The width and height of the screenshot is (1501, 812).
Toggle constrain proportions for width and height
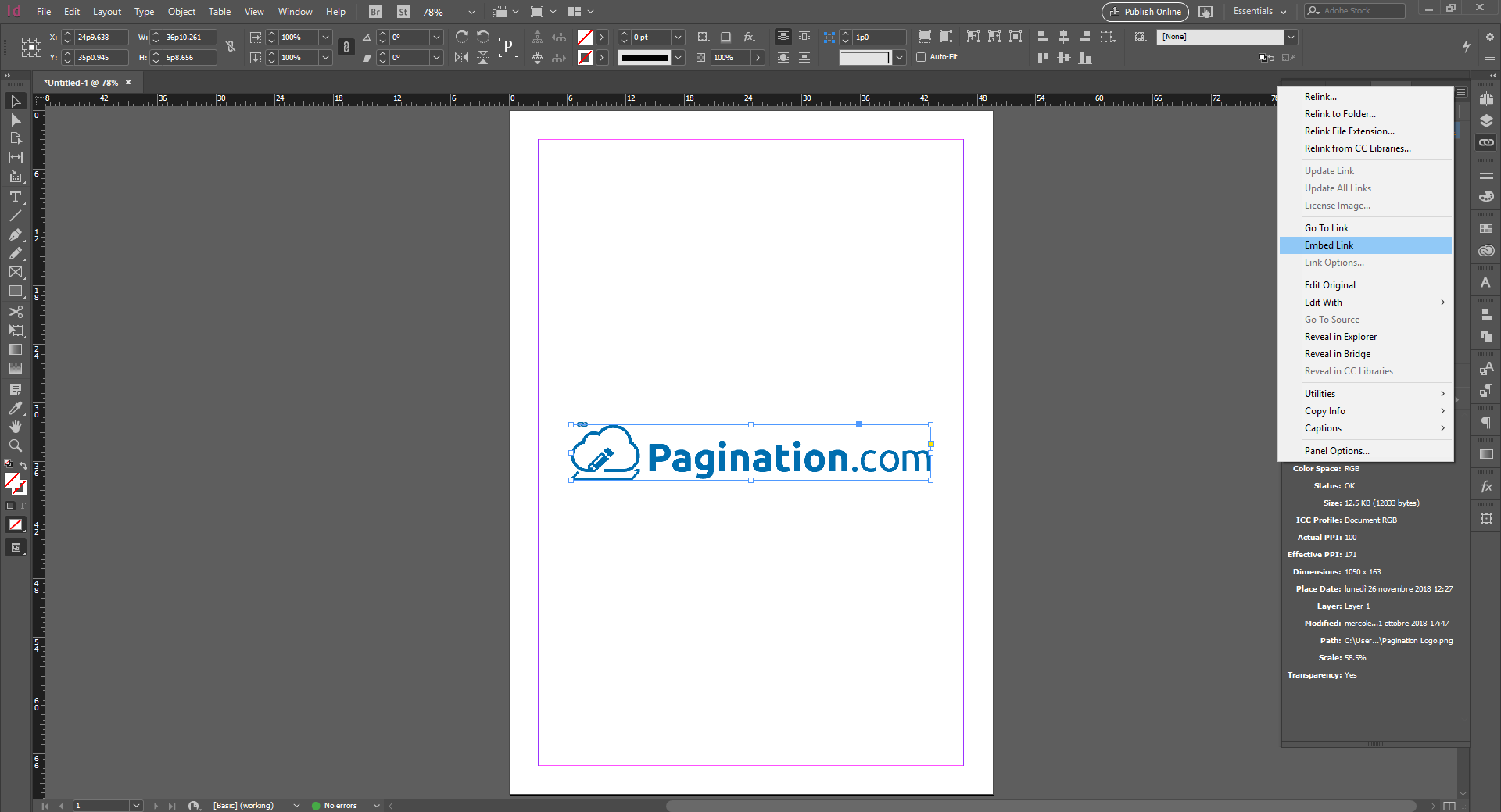[x=231, y=47]
